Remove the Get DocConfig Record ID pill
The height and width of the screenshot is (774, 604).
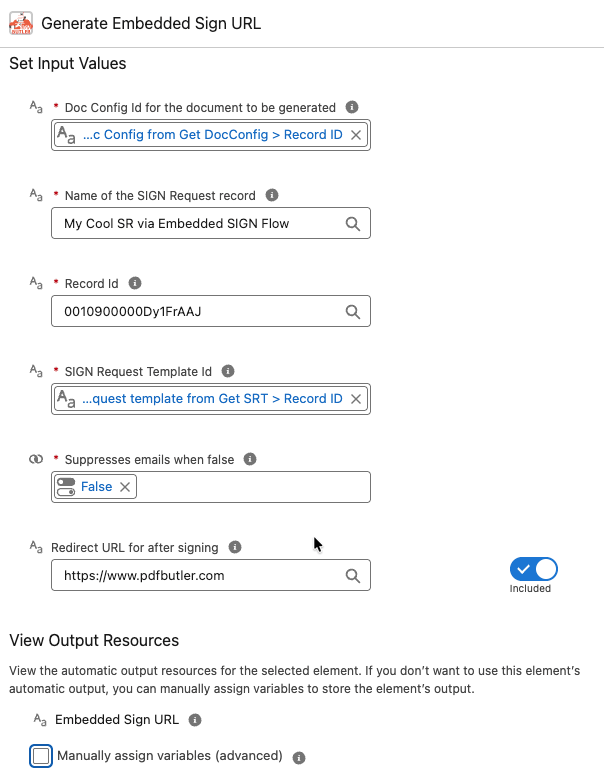pos(356,135)
